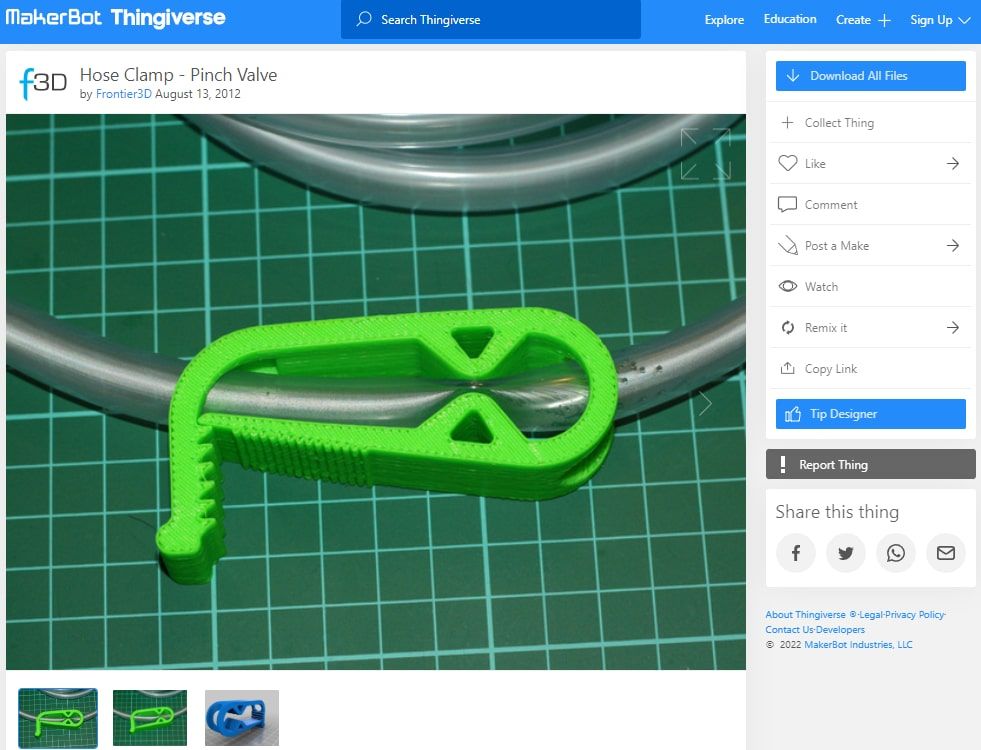The image size is (981, 750).
Task: Open the Education menu
Action: pyautogui.click(x=789, y=19)
